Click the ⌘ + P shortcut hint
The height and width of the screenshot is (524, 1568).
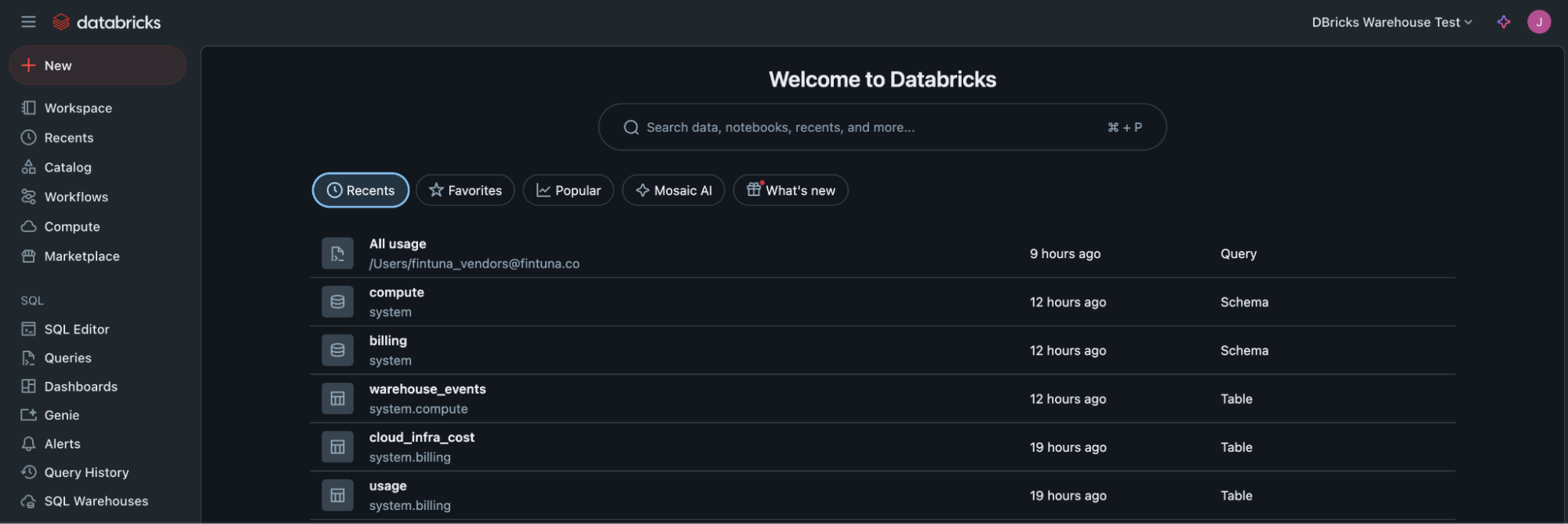[1125, 127]
